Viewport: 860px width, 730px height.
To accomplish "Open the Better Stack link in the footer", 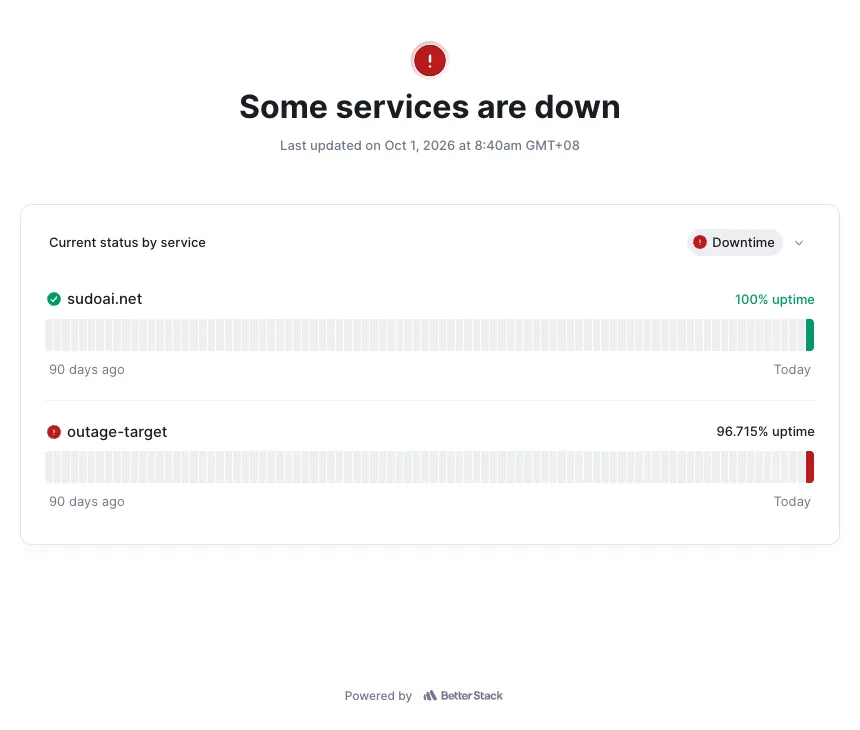I will (463, 695).
